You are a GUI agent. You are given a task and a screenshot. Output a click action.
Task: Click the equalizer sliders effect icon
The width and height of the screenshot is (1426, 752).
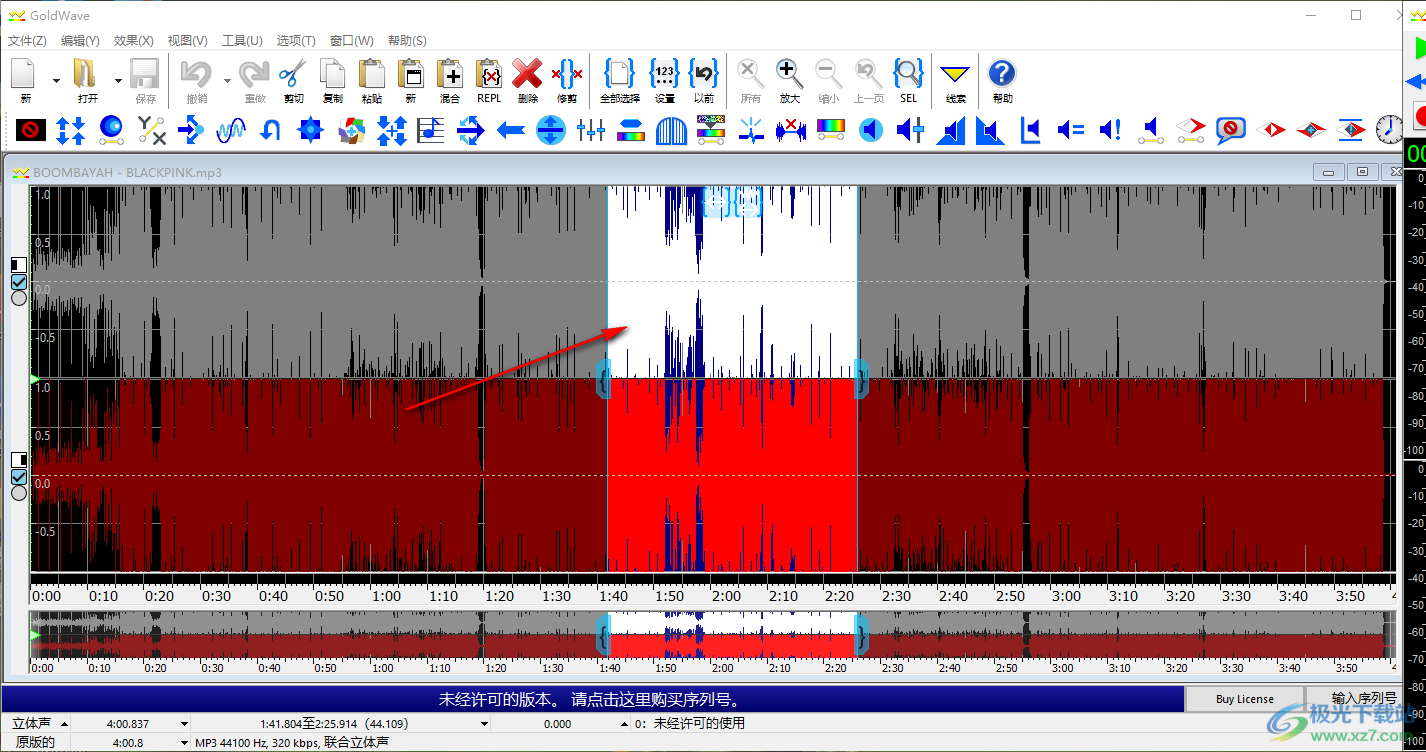591,129
